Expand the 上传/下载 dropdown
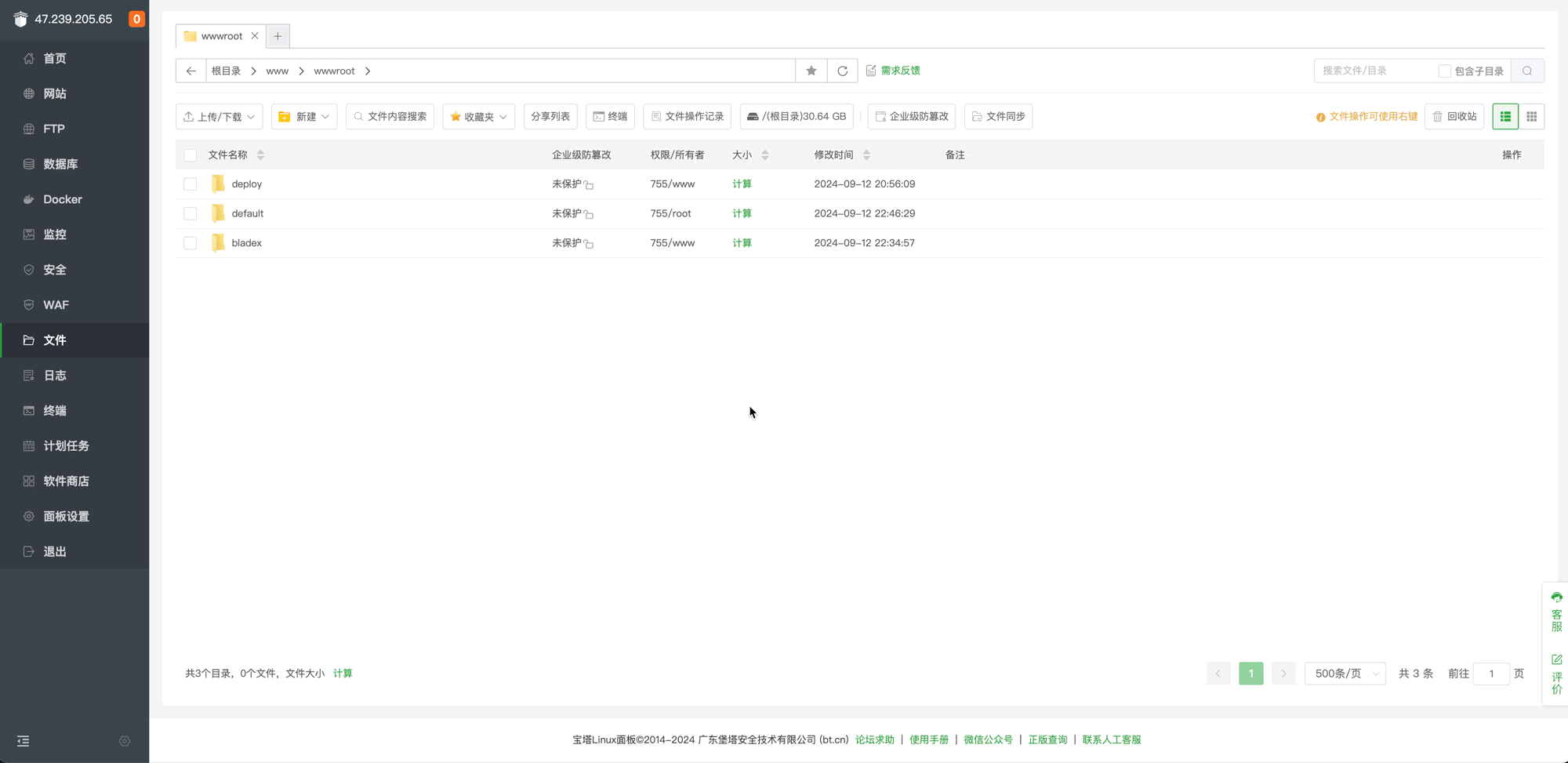The width and height of the screenshot is (1568, 763). point(219,117)
